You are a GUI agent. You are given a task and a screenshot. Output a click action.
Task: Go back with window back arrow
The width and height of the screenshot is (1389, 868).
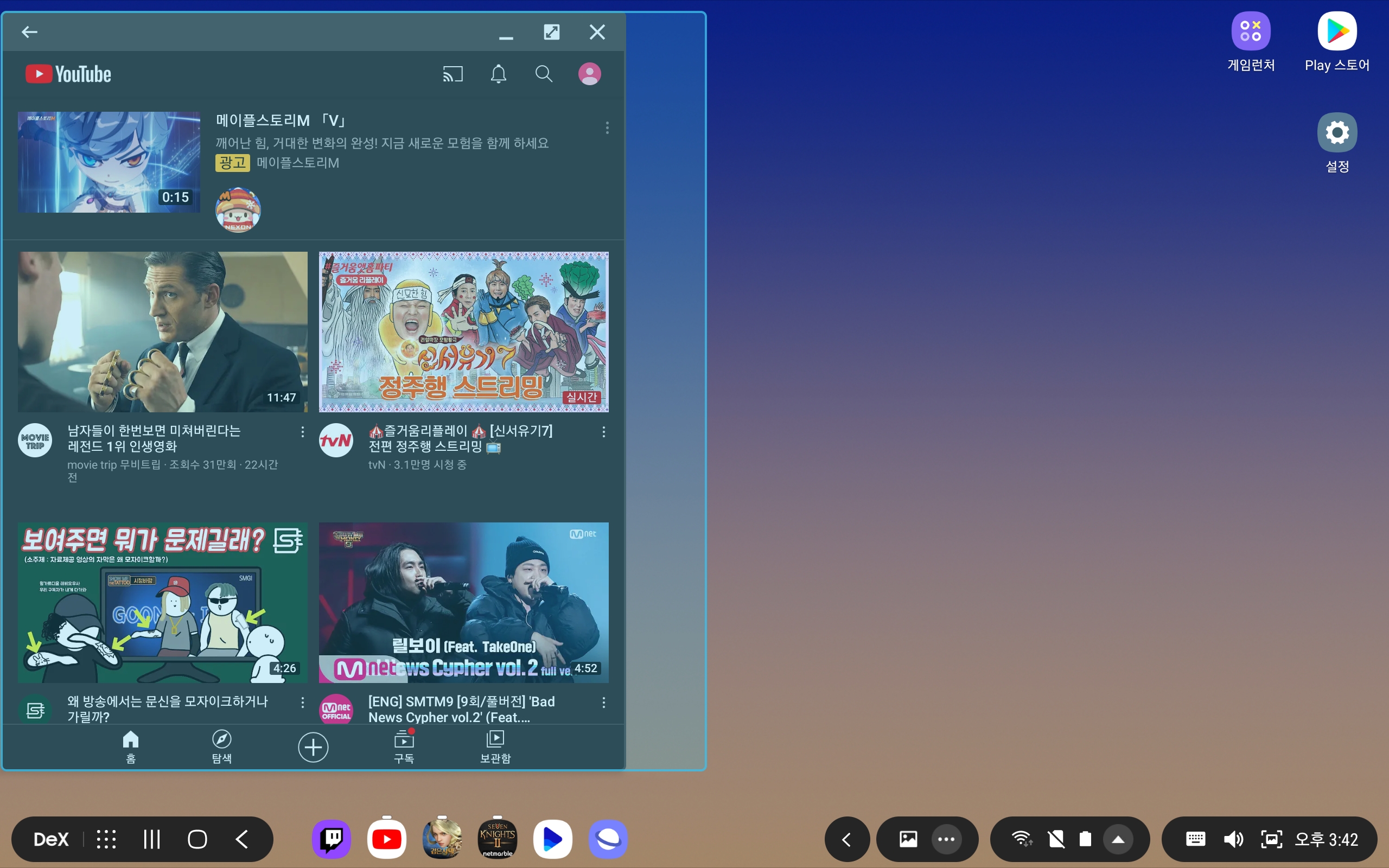click(29, 32)
